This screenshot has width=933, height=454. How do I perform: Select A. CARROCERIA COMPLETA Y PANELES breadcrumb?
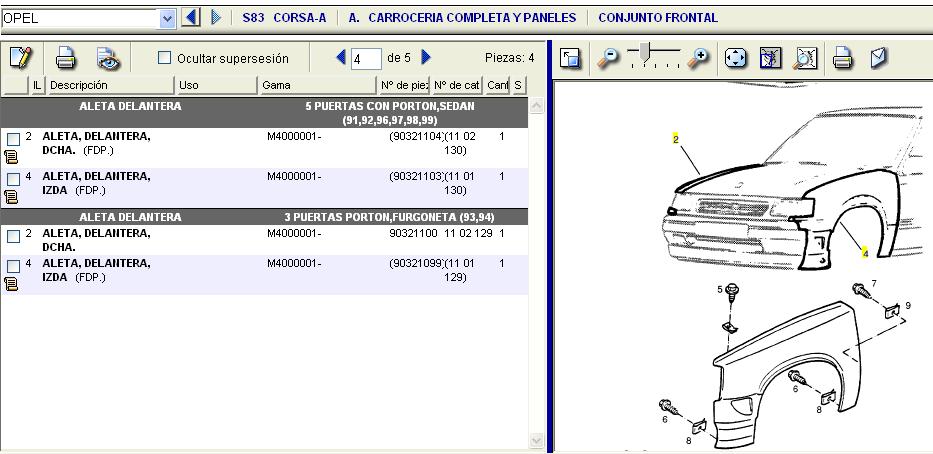462,18
